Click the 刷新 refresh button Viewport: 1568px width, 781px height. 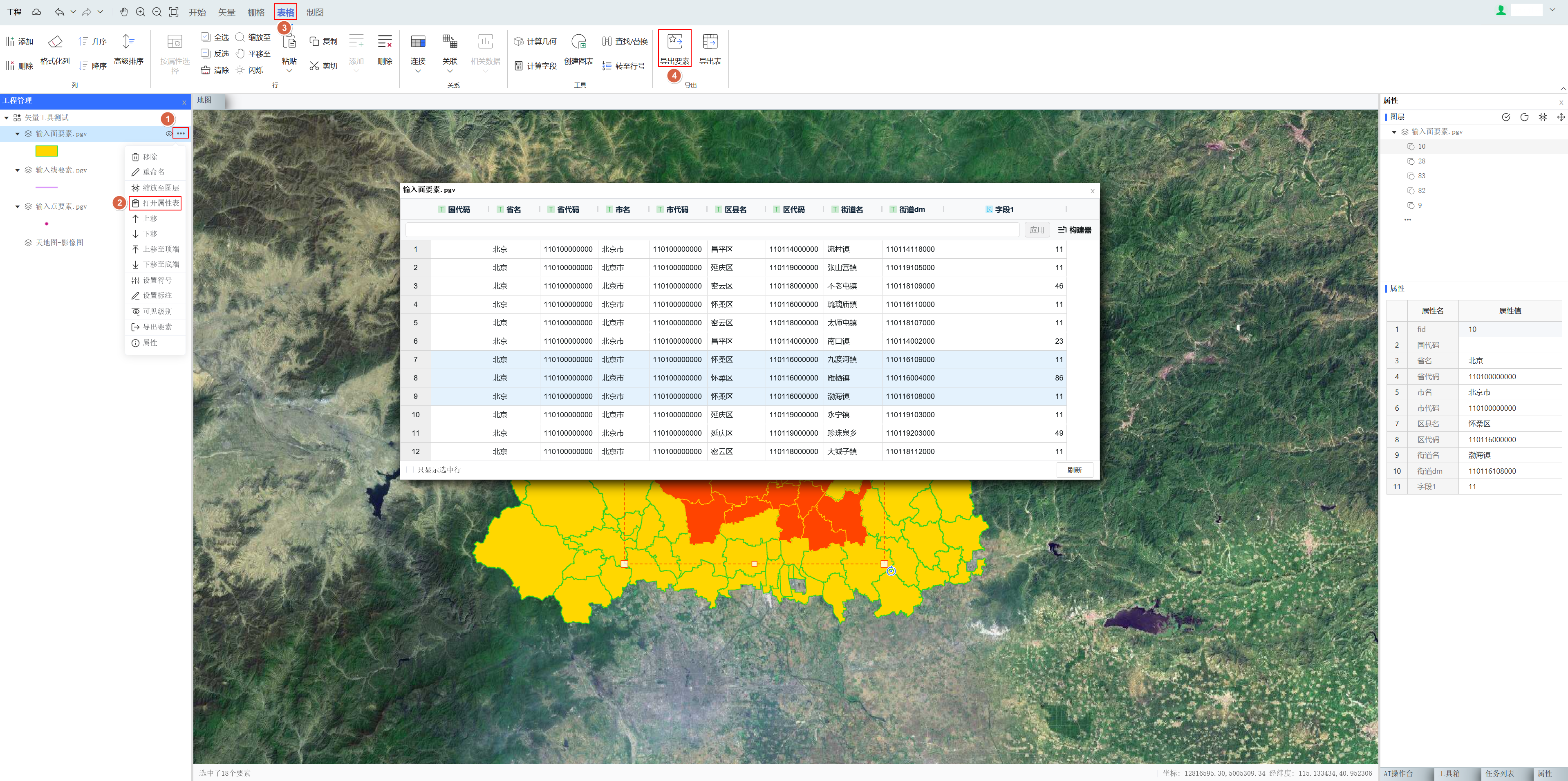coord(1074,470)
